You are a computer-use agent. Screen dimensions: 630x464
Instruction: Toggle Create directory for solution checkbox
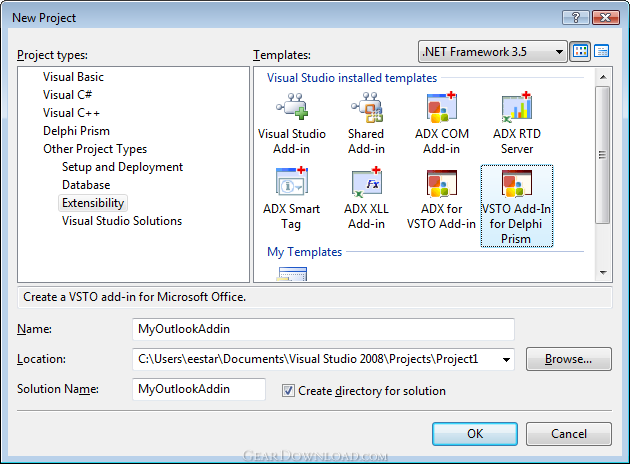pos(288,390)
